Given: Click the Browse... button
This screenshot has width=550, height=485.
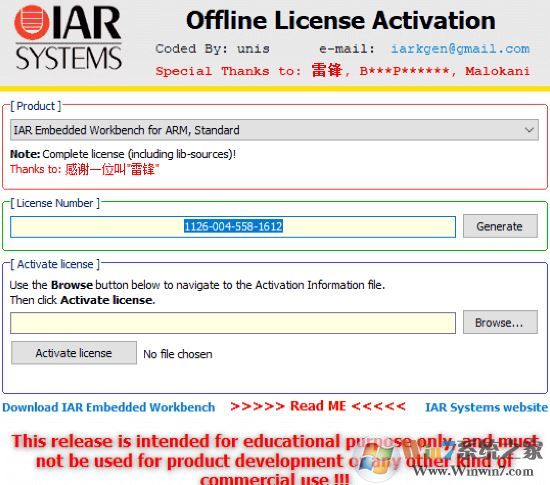Looking at the screenshot, I should (500, 322).
